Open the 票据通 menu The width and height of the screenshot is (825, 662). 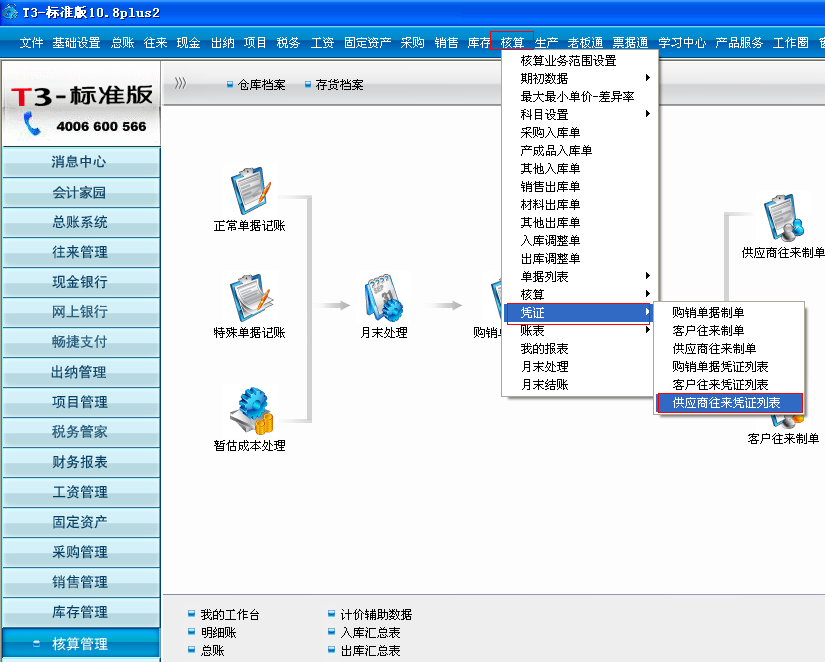630,42
